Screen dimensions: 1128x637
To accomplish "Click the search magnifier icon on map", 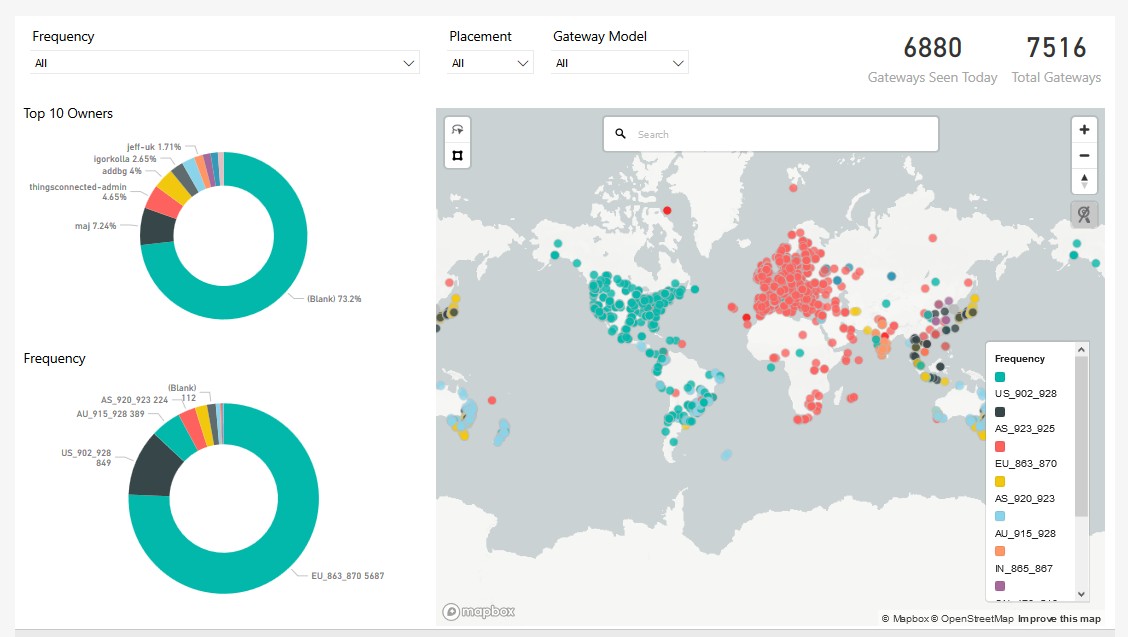I will 620,134.
